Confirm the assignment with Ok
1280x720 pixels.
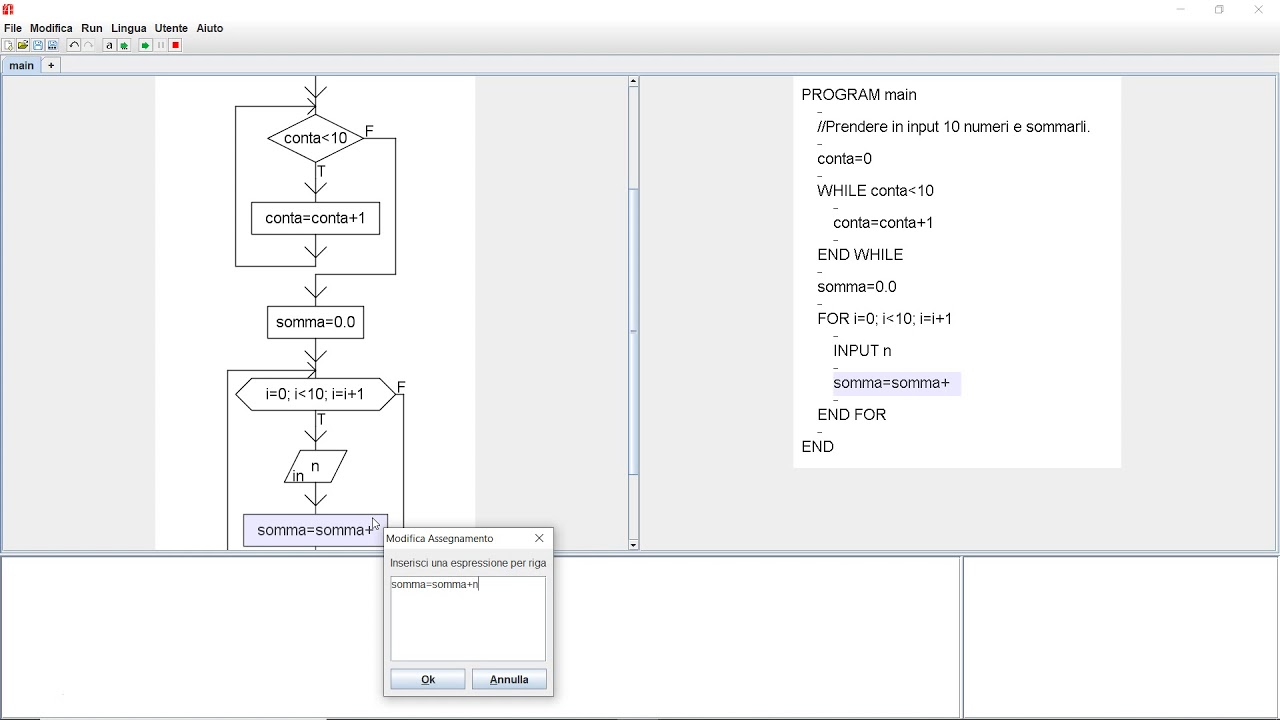(428, 679)
